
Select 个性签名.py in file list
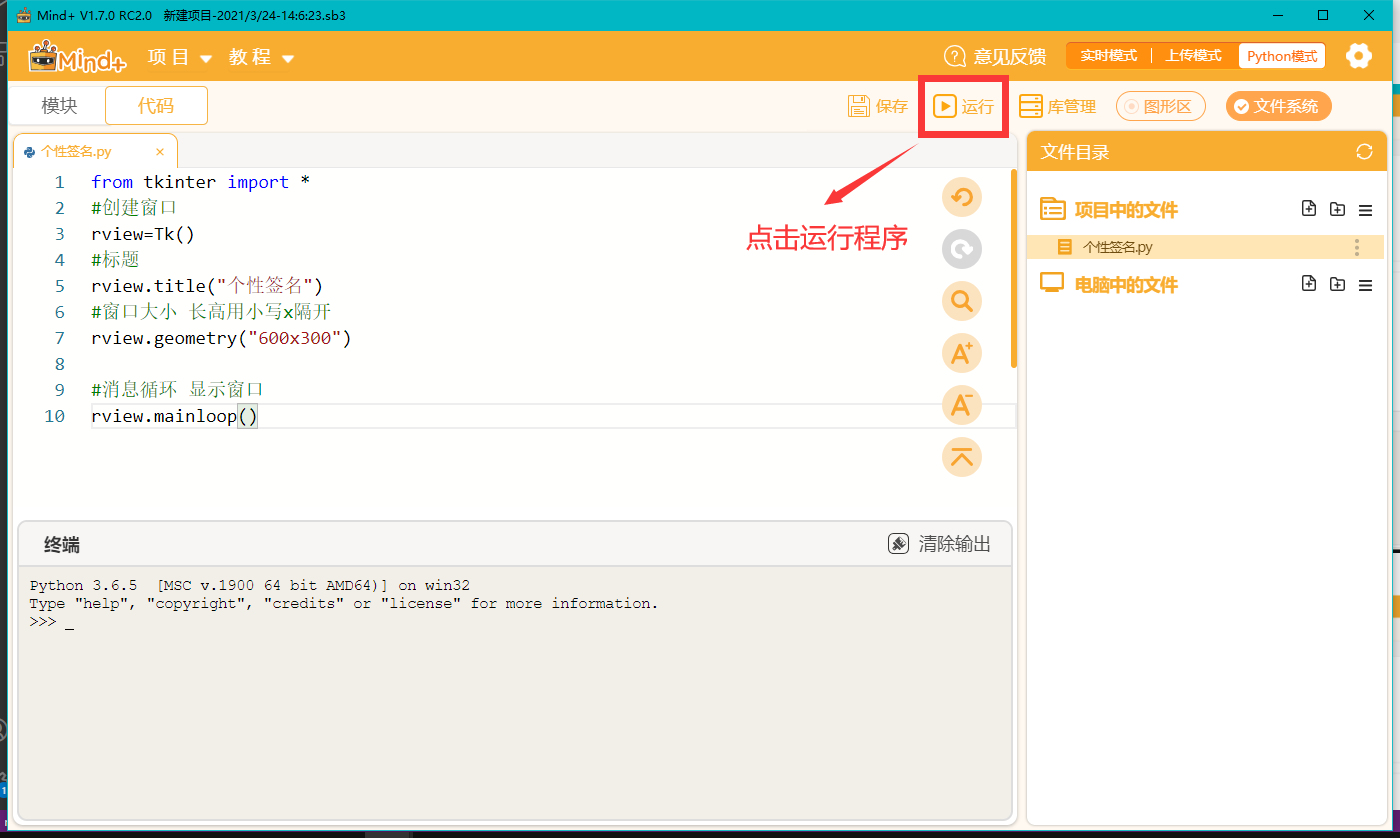point(1205,247)
